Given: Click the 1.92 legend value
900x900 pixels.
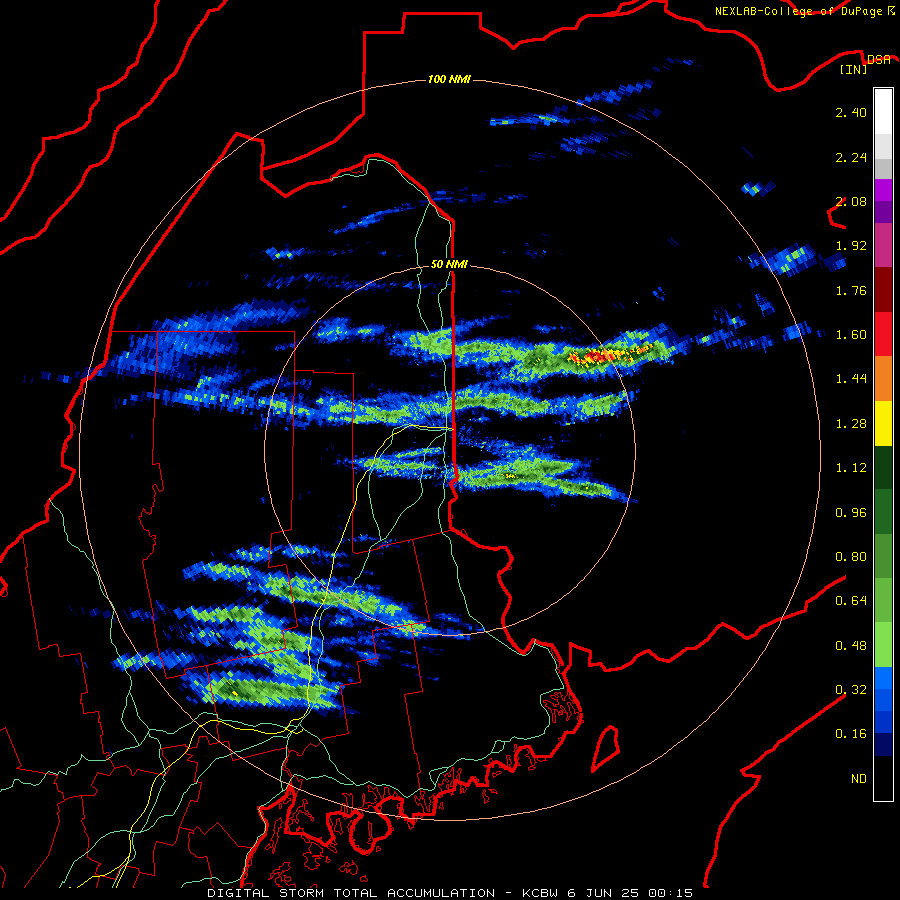Looking at the screenshot, I should click(x=851, y=246).
